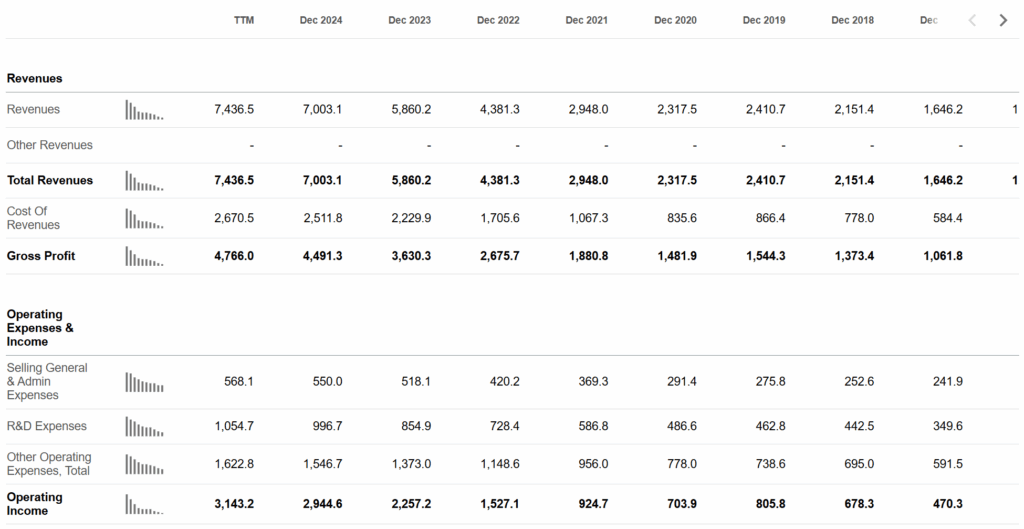Click TTM Gross Profit value 4,766.0
The width and height of the screenshot is (1024, 529).
234,256
